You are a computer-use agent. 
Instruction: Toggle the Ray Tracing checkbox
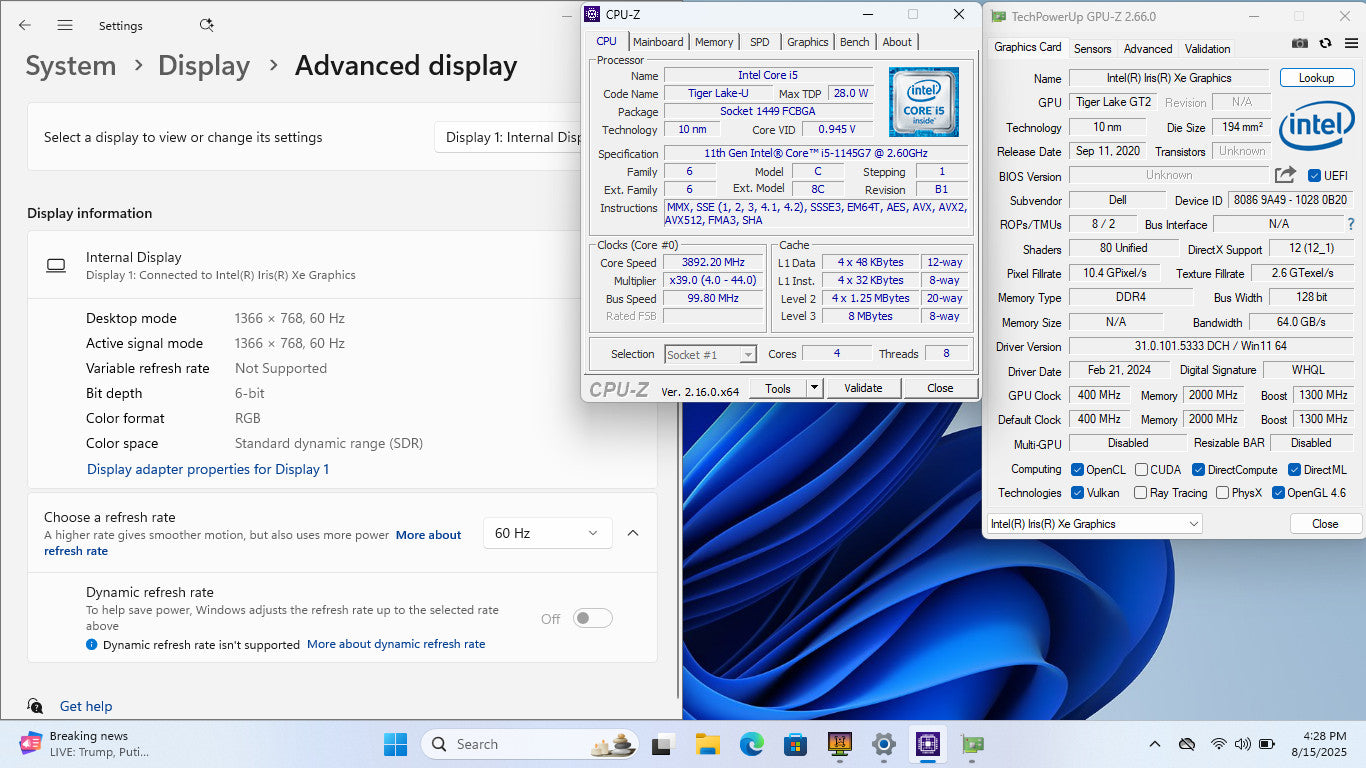coord(1140,493)
